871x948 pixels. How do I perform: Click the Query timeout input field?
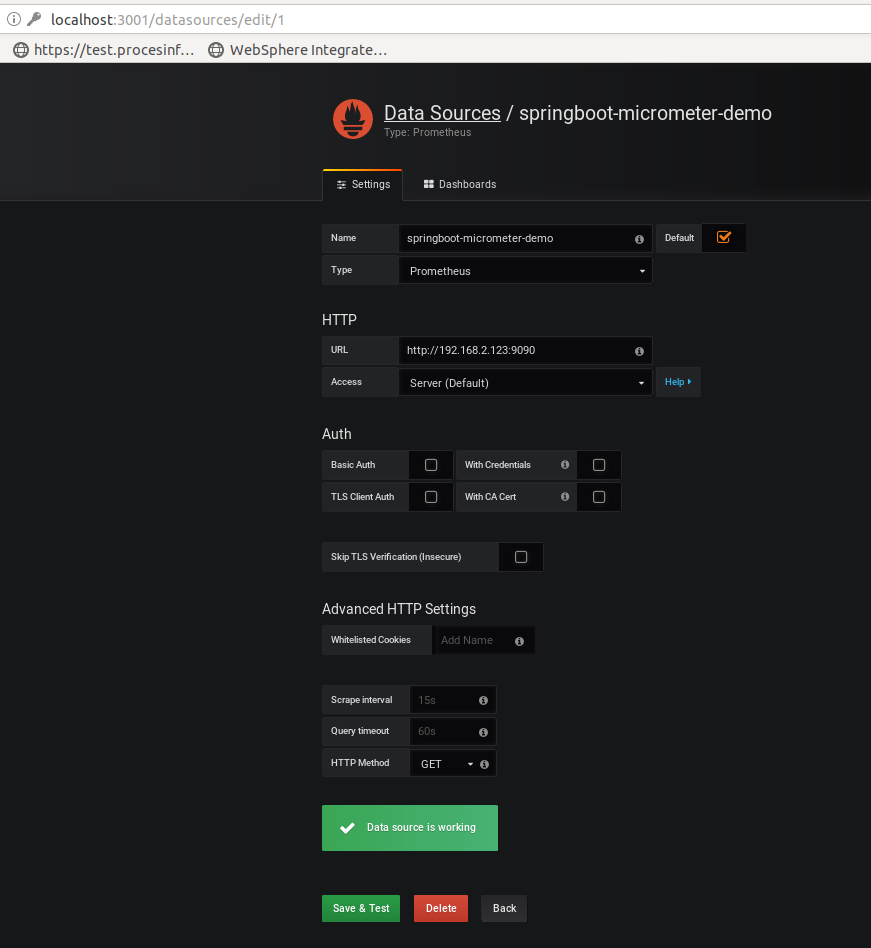pyautogui.click(x=453, y=732)
